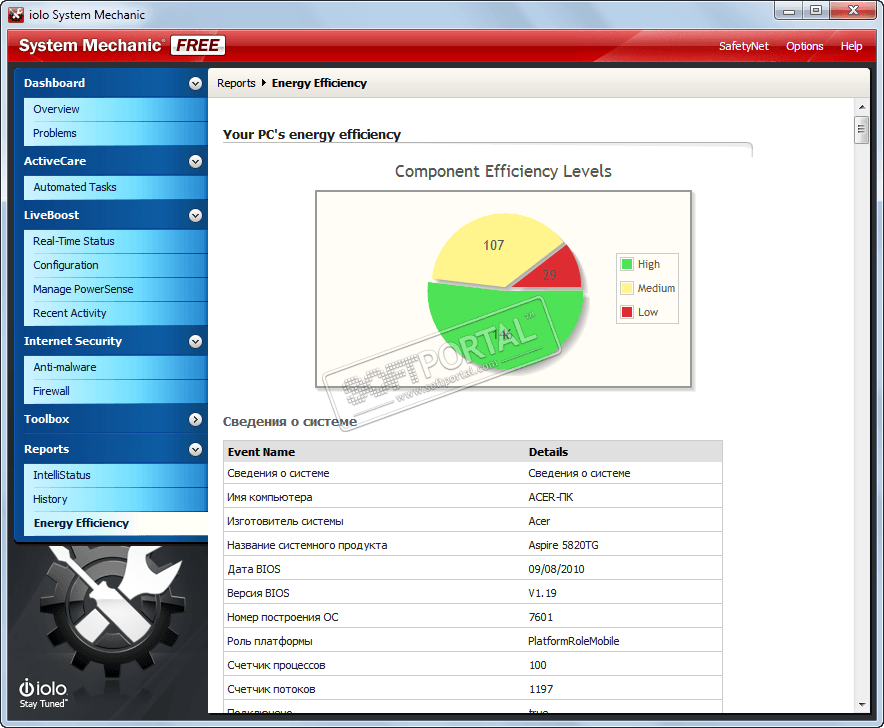Click the Details column header
The image size is (884, 728).
[x=548, y=452]
